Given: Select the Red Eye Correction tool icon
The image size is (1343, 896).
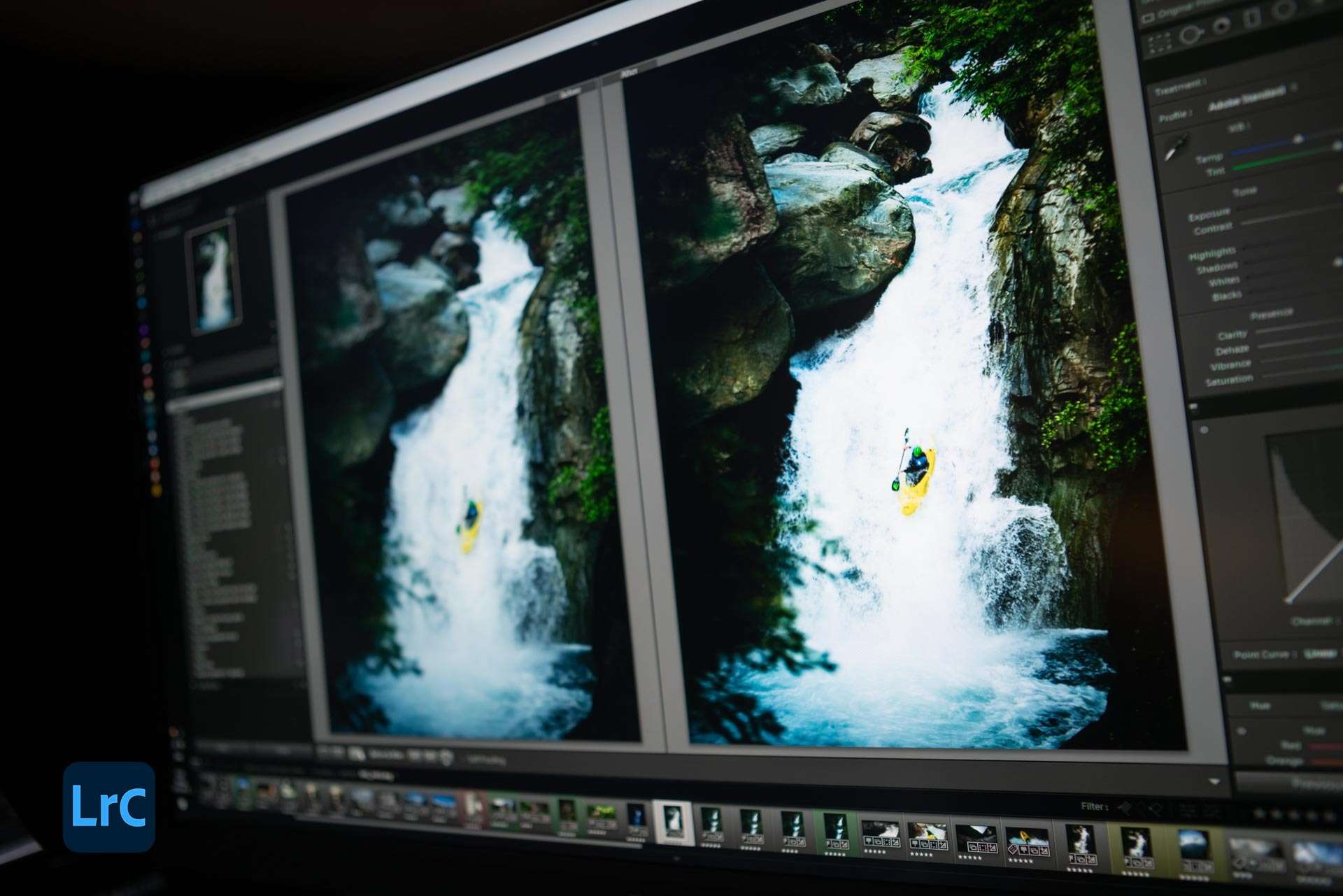Looking at the screenshot, I should pyautogui.click(x=1221, y=27).
